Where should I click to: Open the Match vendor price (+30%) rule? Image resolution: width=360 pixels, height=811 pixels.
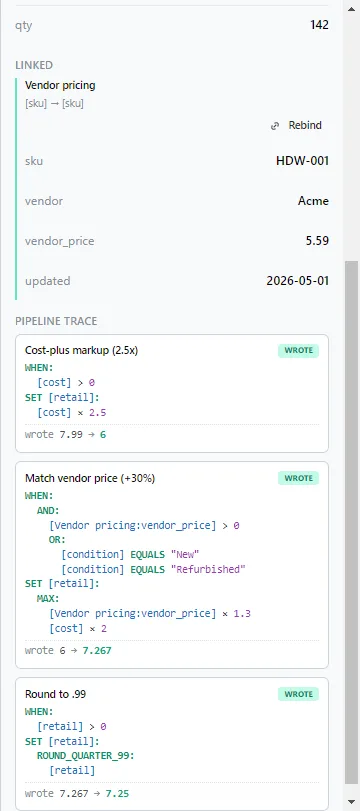[90, 478]
